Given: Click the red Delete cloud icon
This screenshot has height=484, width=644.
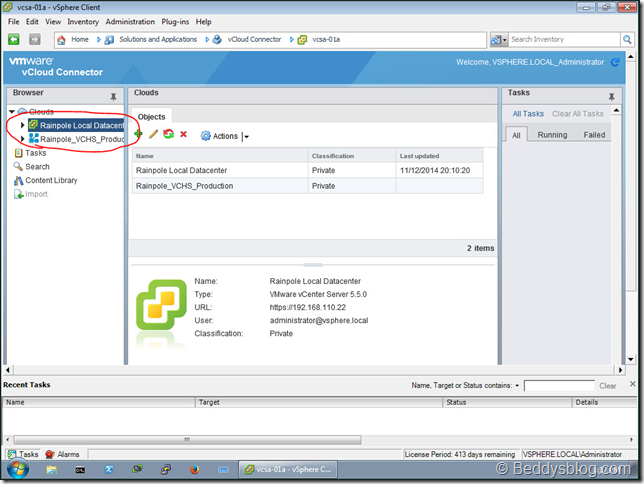Looking at the screenshot, I should (x=184, y=134).
